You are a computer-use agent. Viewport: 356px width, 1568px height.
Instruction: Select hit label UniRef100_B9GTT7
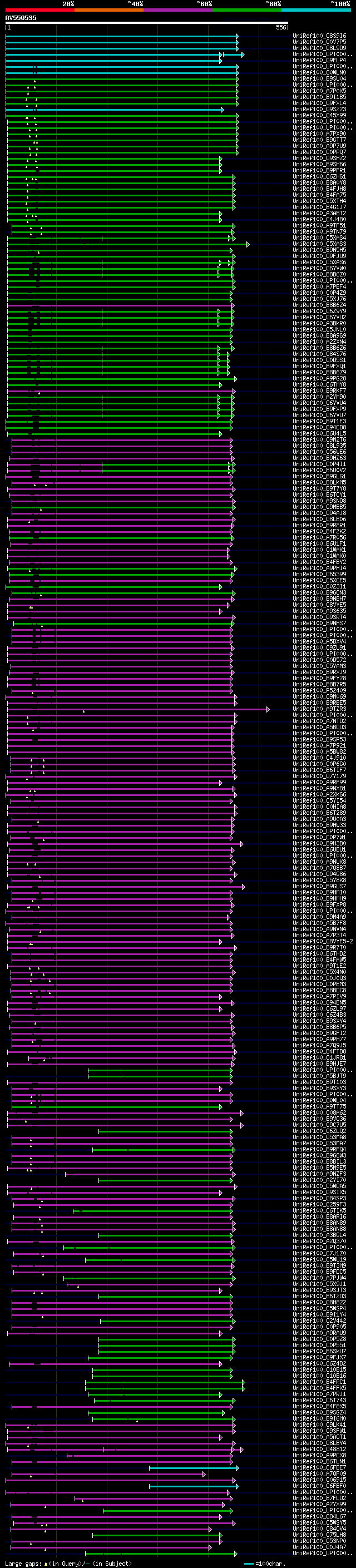click(x=319, y=140)
